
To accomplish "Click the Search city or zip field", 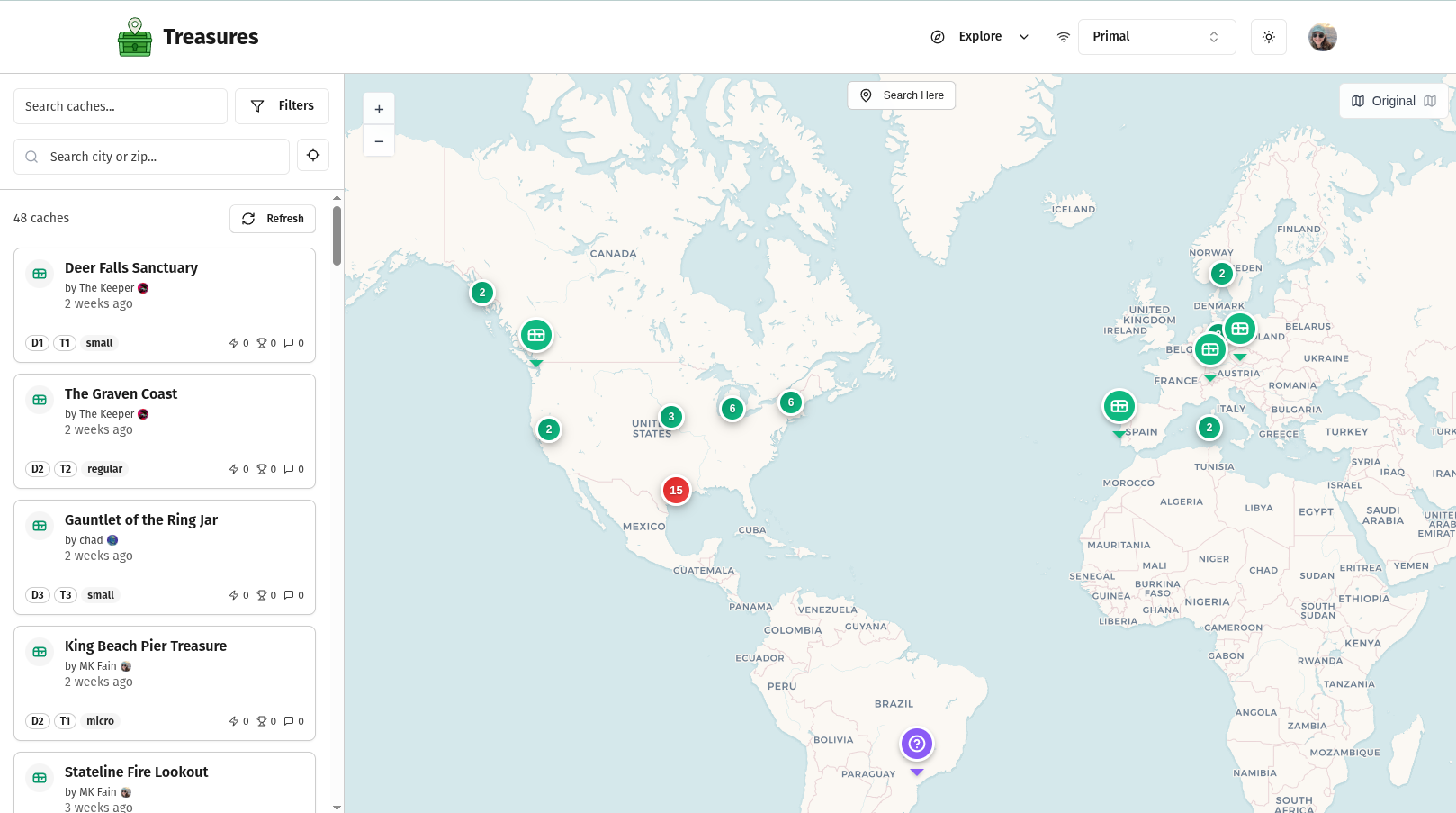I will coord(162,157).
